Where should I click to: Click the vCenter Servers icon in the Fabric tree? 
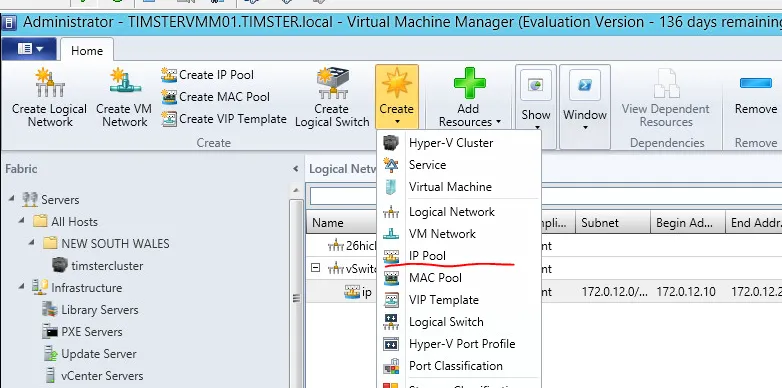pyautogui.click(x=50, y=376)
